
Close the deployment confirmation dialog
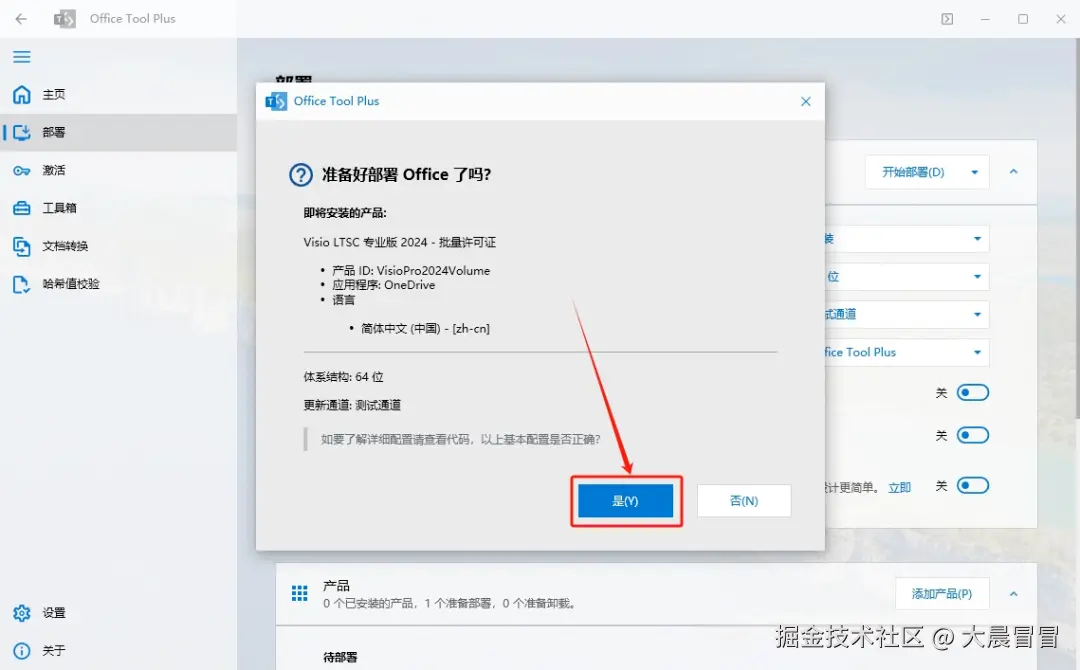[806, 101]
